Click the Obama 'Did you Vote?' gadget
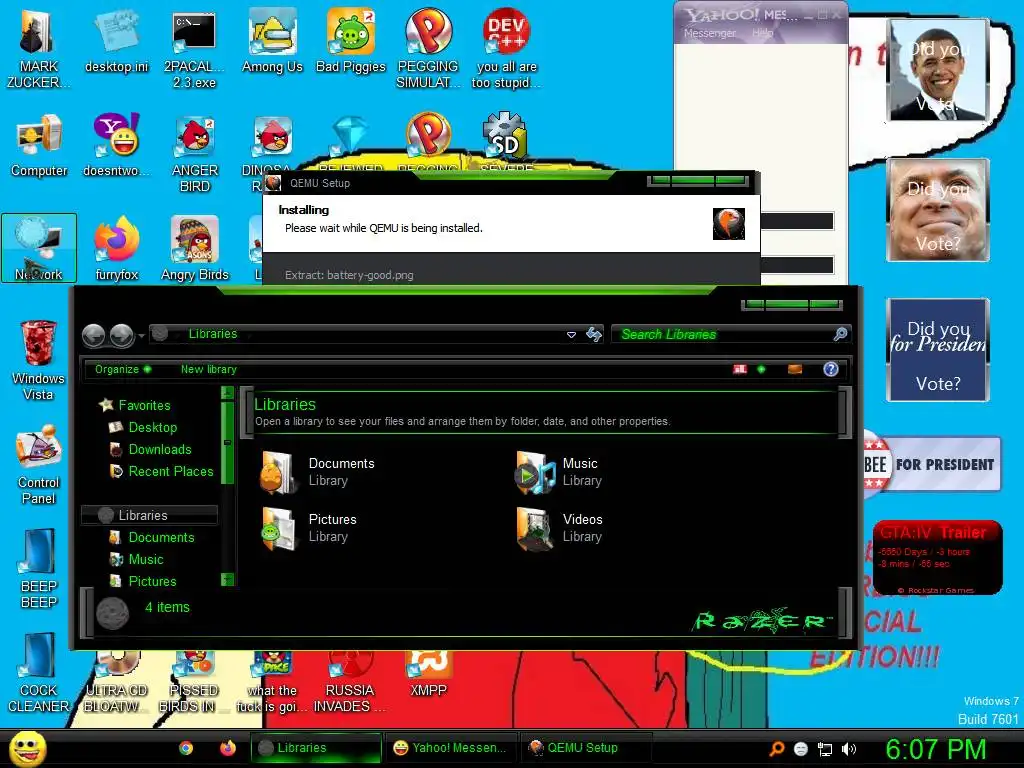The image size is (1024, 768). tap(938, 70)
